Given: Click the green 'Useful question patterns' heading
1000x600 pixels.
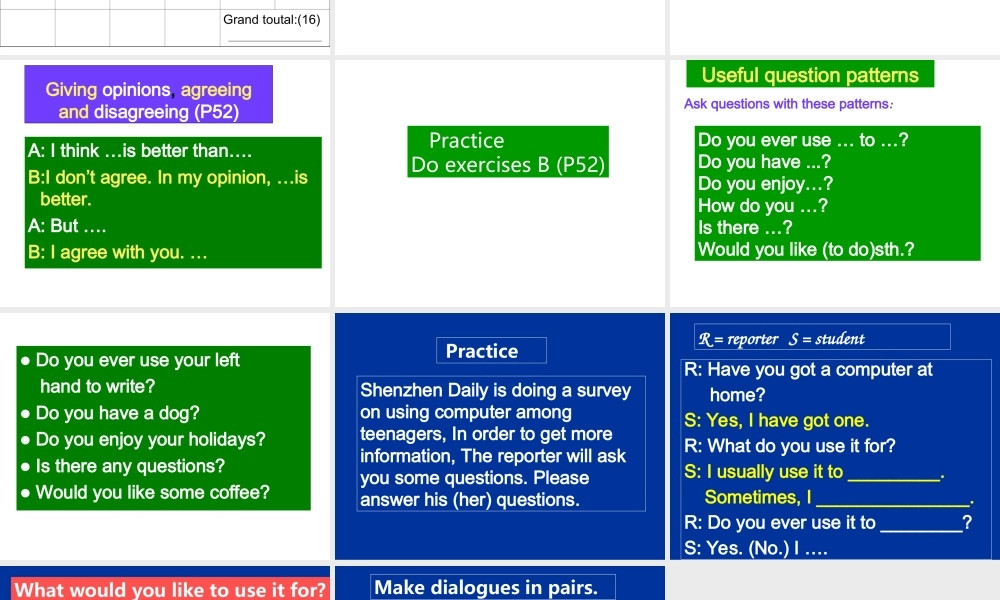Looking at the screenshot, I should coord(810,74).
